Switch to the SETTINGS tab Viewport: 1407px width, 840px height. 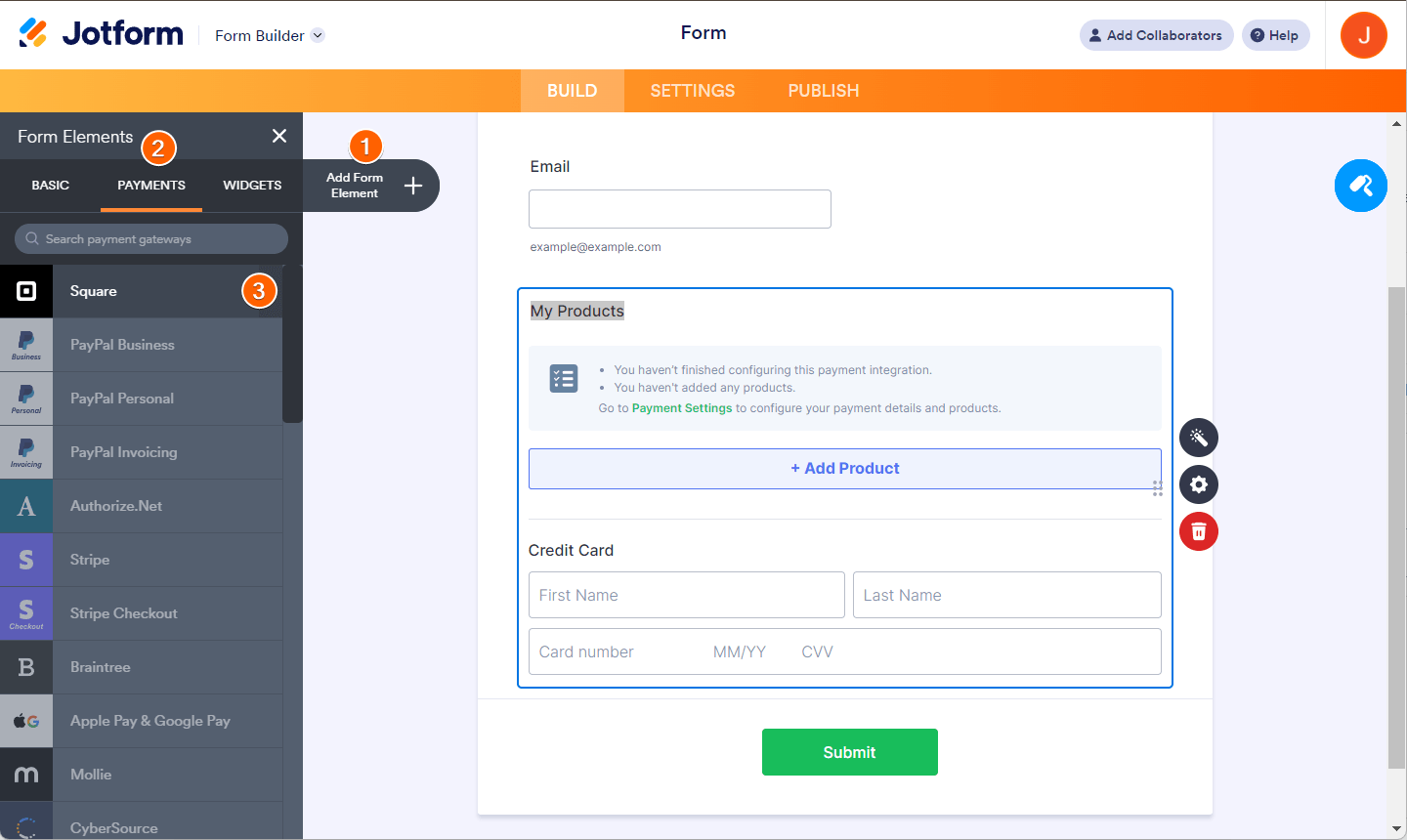coord(693,91)
